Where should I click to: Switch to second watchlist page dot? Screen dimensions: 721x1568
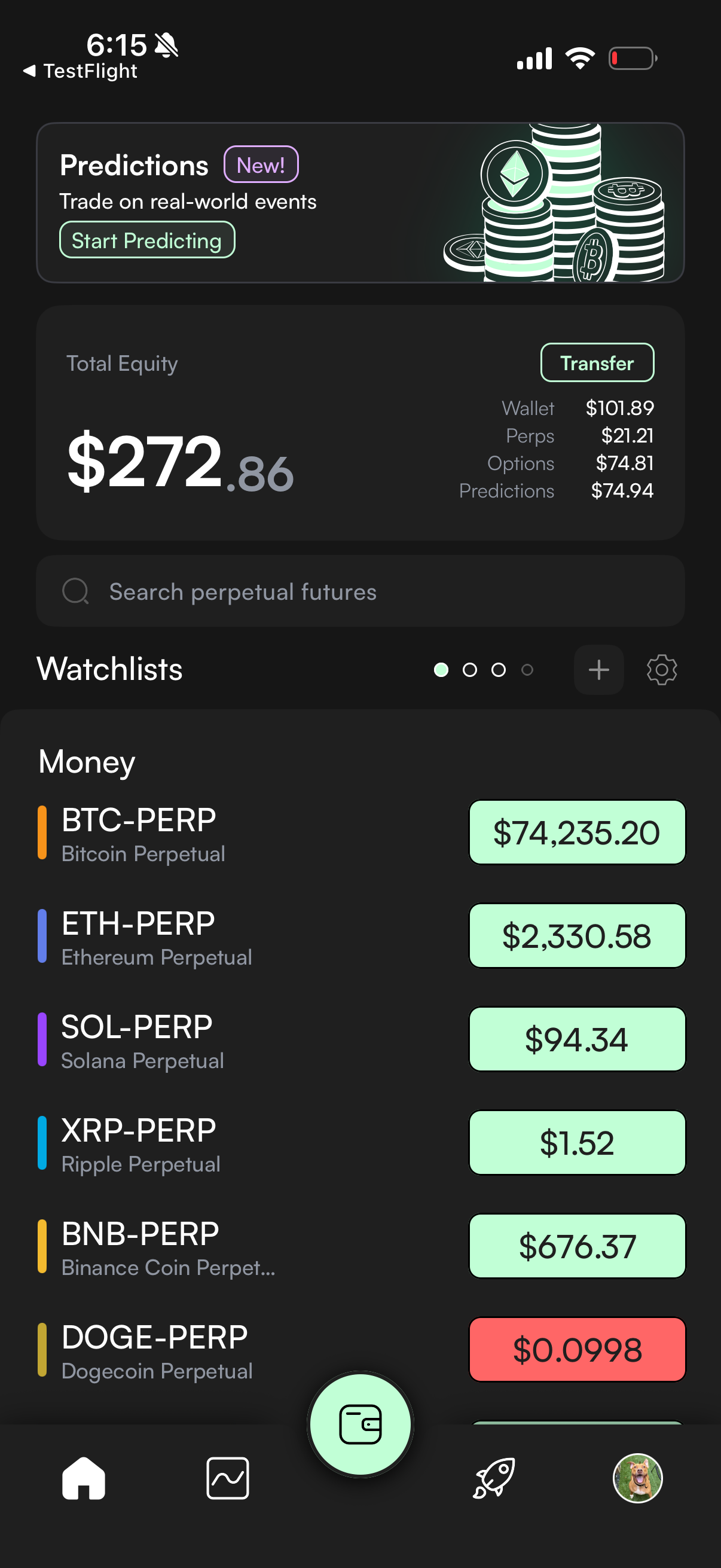point(470,670)
